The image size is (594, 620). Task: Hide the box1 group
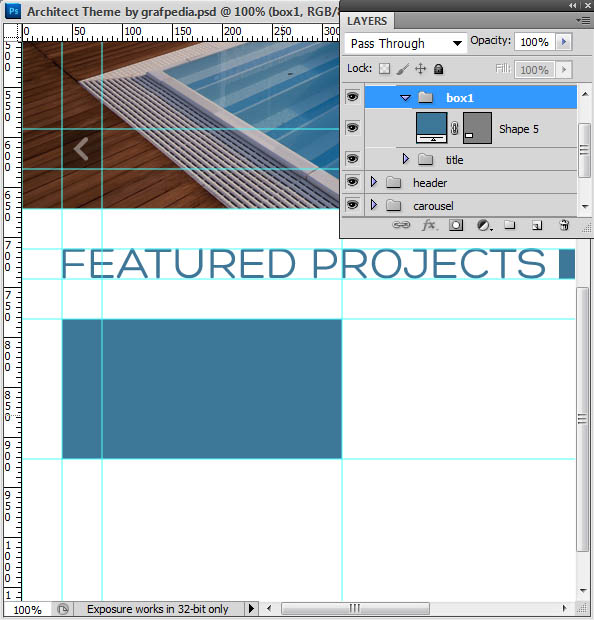tap(352, 96)
